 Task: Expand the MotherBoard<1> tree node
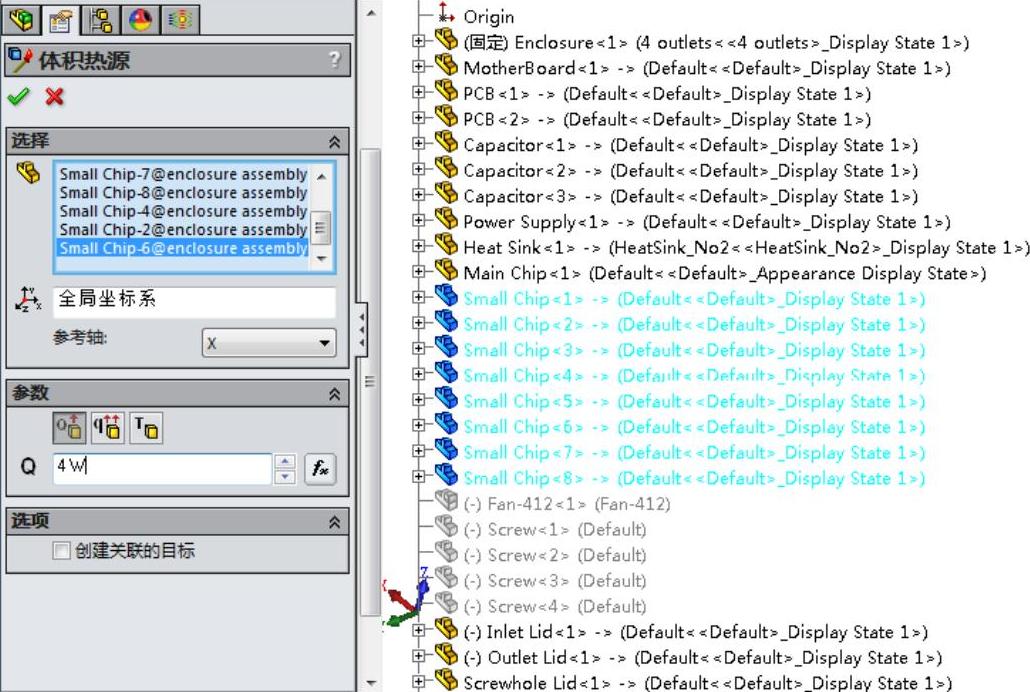pyautogui.click(x=419, y=68)
